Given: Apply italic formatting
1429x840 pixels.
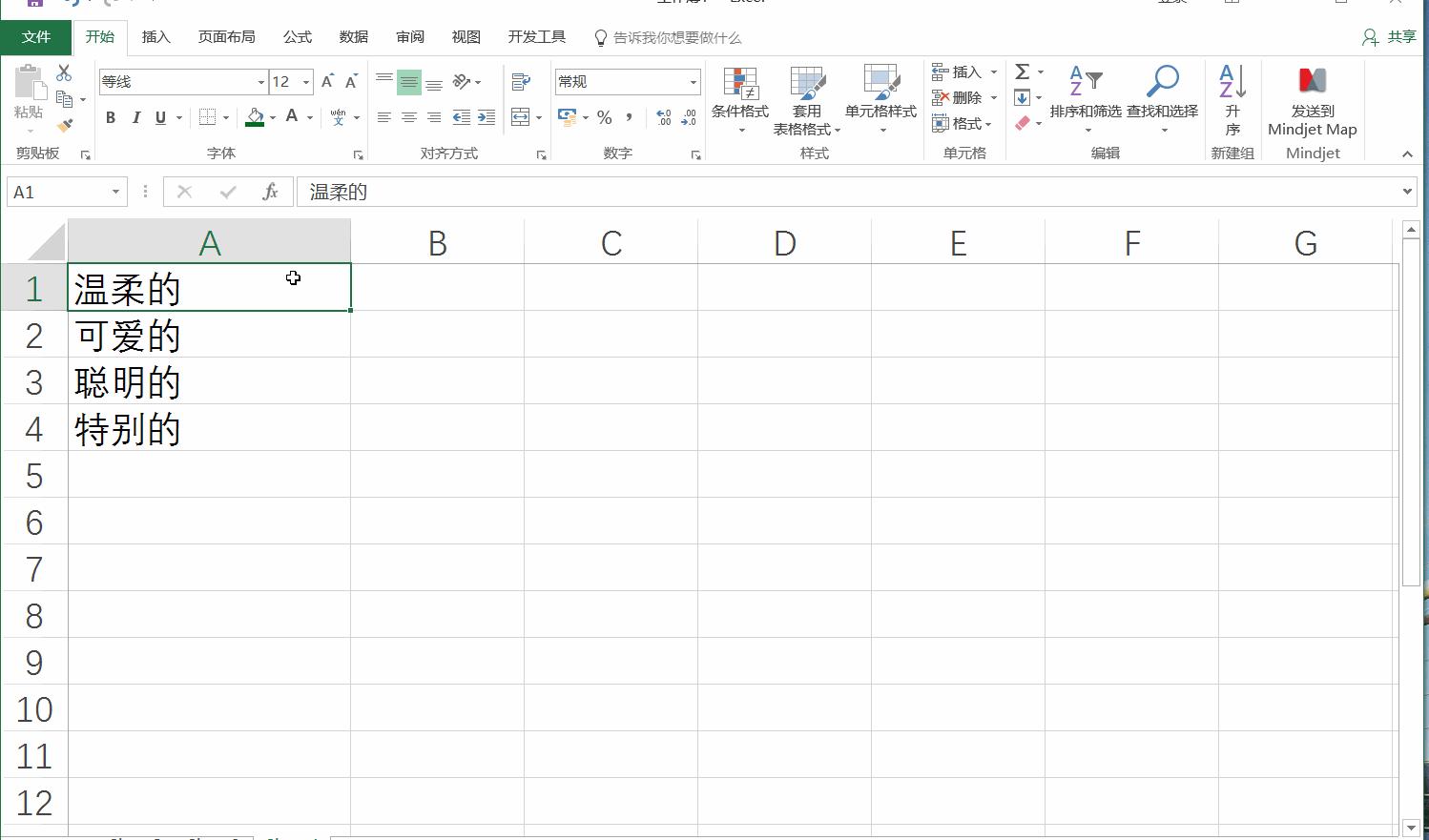Looking at the screenshot, I should pyautogui.click(x=136, y=117).
